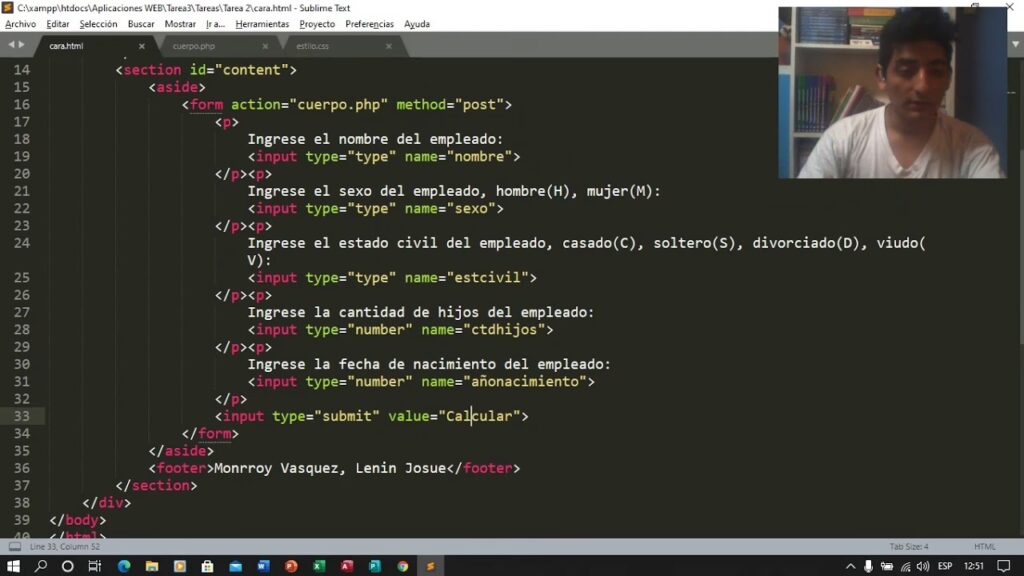Show hidden system tray icons
The image size is (1024, 576).
click(x=851, y=566)
